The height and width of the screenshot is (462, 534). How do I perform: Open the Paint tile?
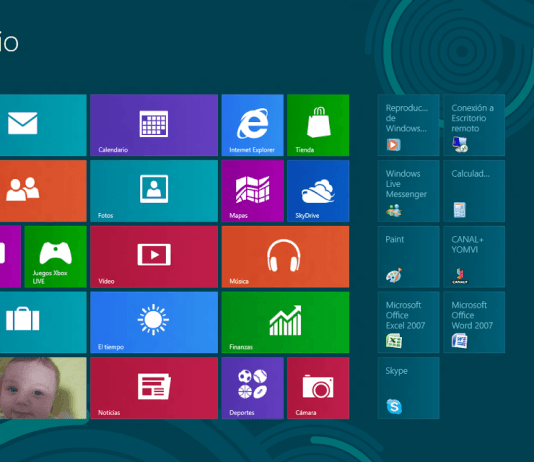point(408,257)
